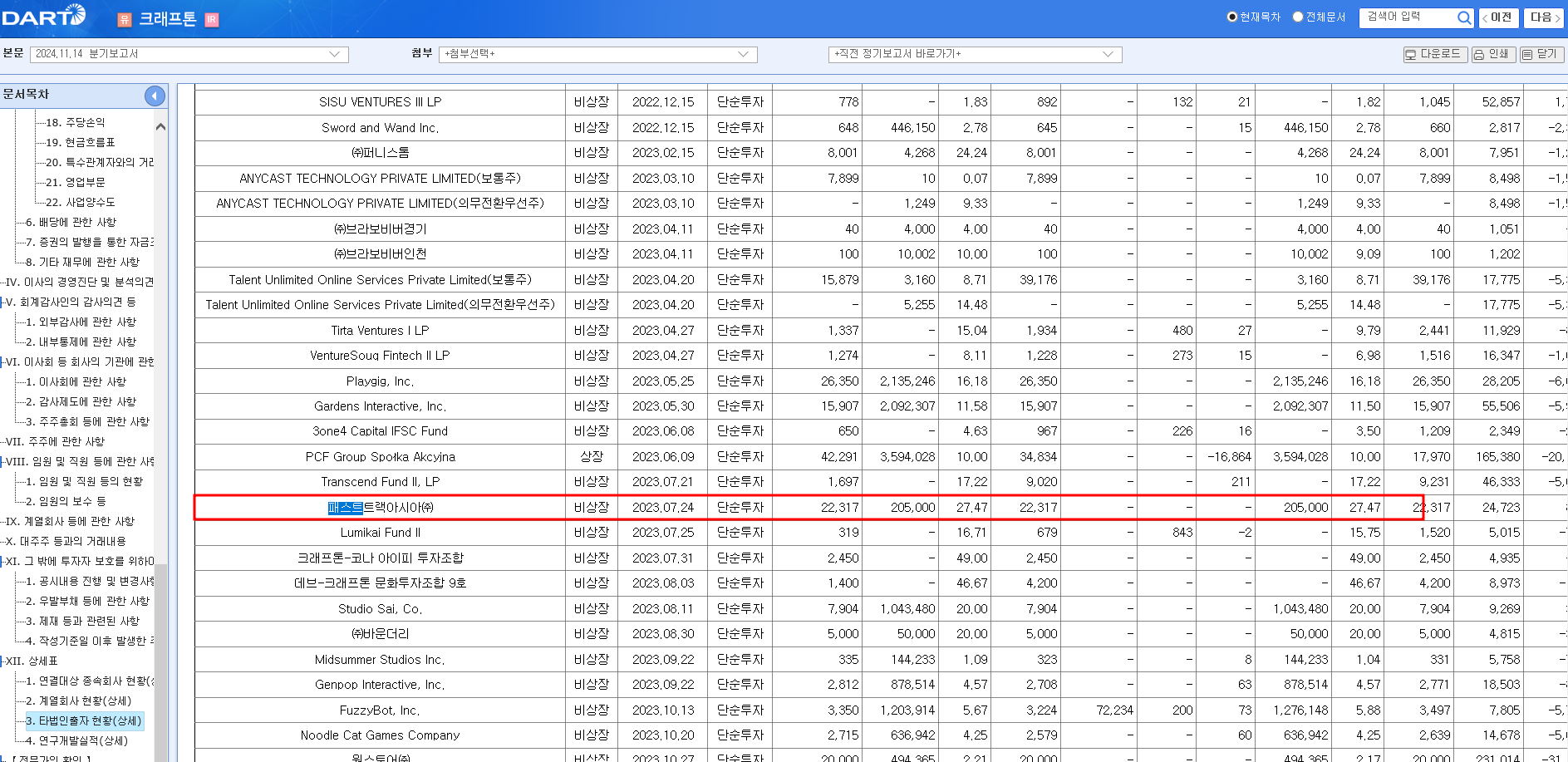The width and height of the screenshot is (1568, 762).
Task: Open 8. 기타 재무에 관한 사항
Action: [x=82, y=262]
